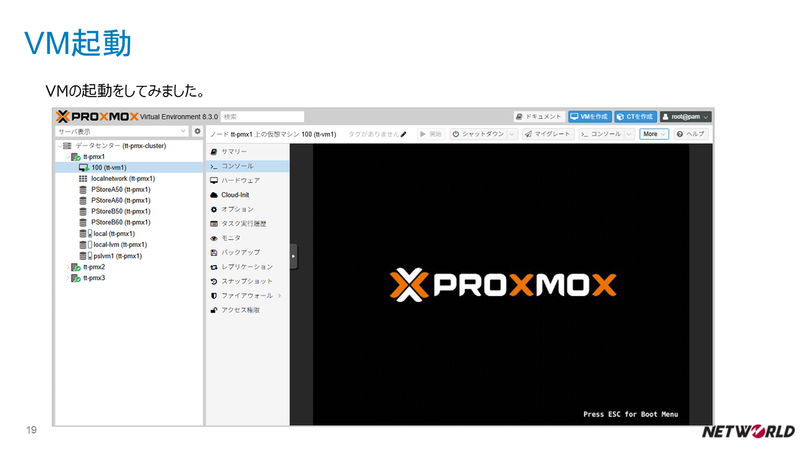Click the マイグレート migrate button

point(547,134)
